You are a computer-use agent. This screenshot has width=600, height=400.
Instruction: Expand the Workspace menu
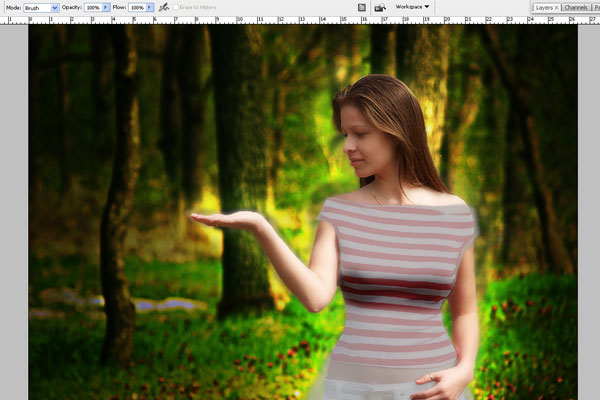point(412,7)
